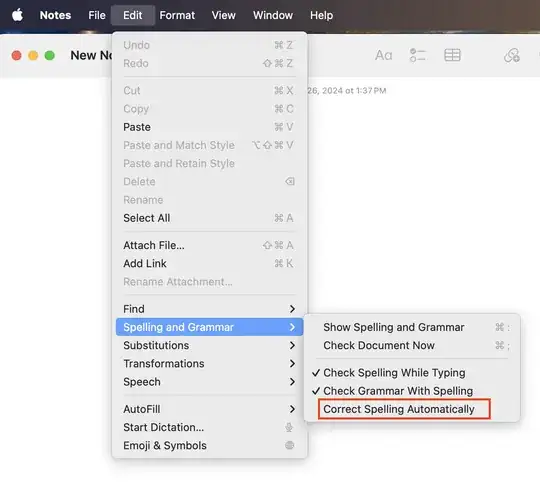The height and width of the screenshot is (484, 540).
Task: Choose Attach File… menu item
Action: (x=209, y=245)
